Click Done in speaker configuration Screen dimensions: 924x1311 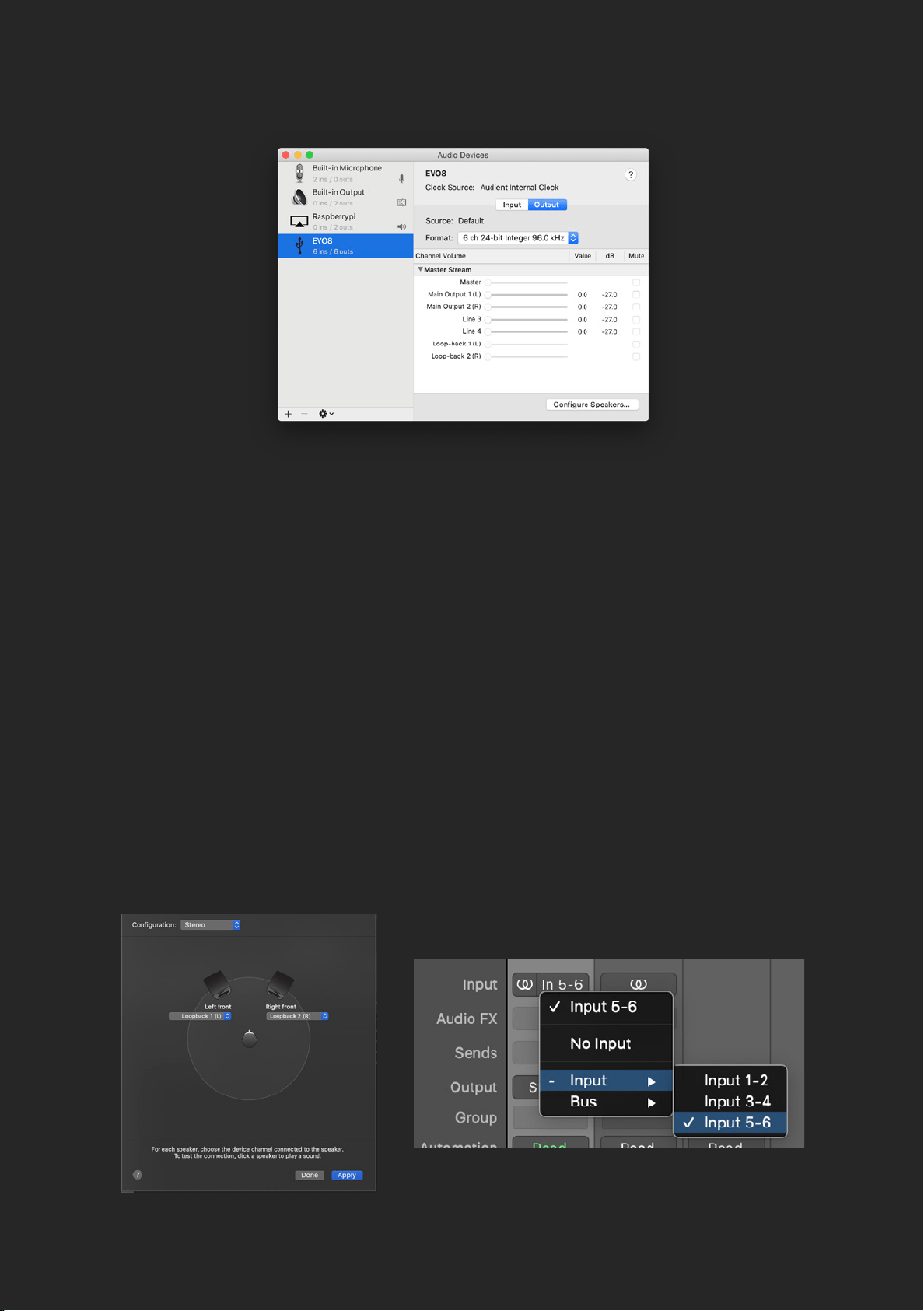pos(310,1175)
